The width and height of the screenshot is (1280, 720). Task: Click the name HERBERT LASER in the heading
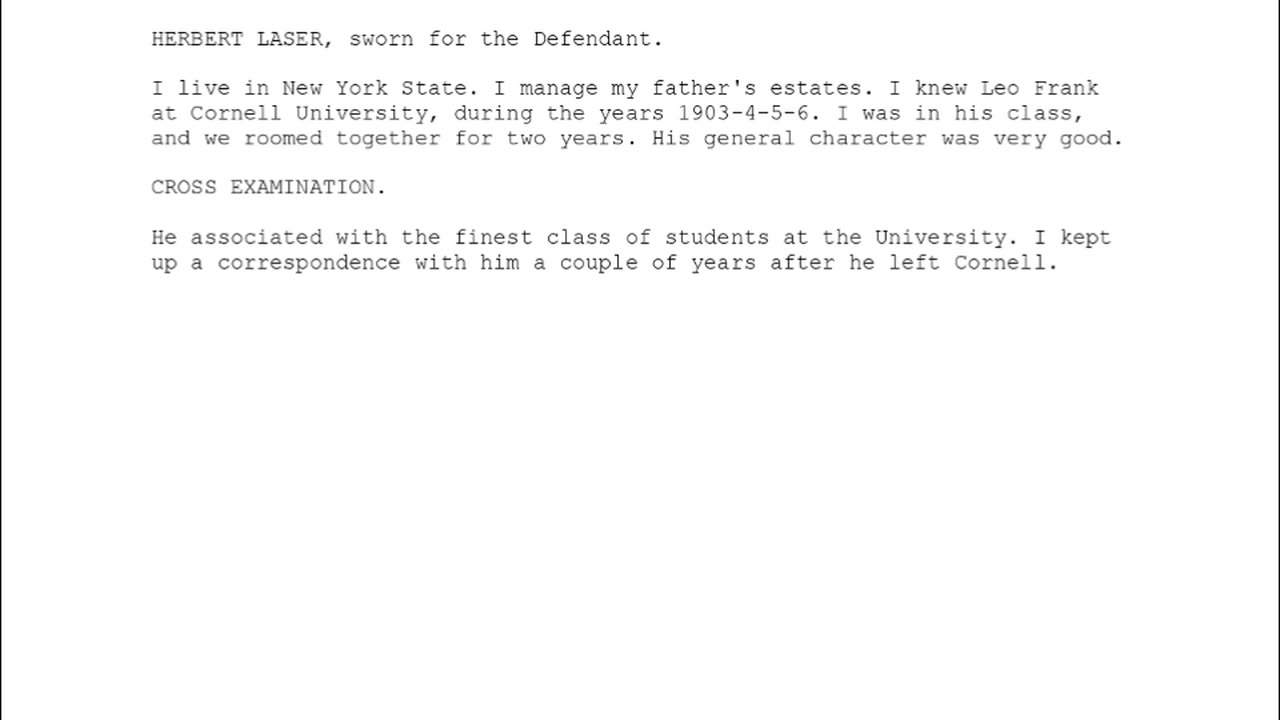(237, 40)
